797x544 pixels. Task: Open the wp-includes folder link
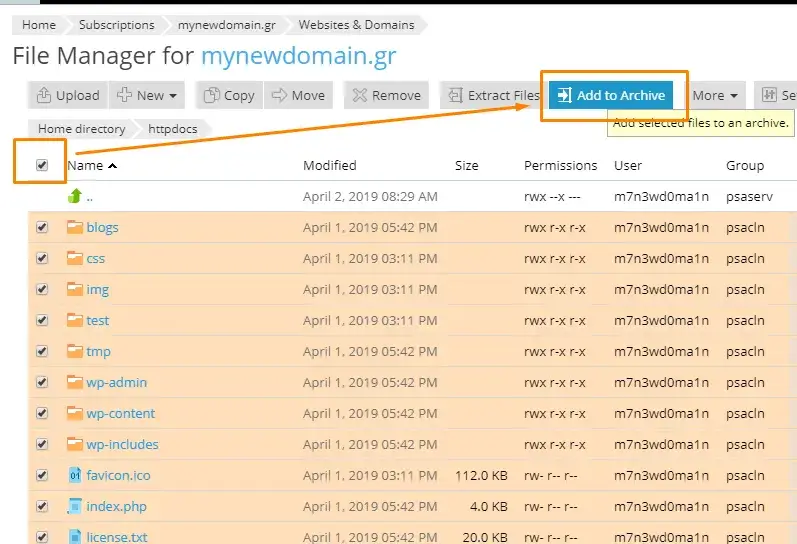122,444
